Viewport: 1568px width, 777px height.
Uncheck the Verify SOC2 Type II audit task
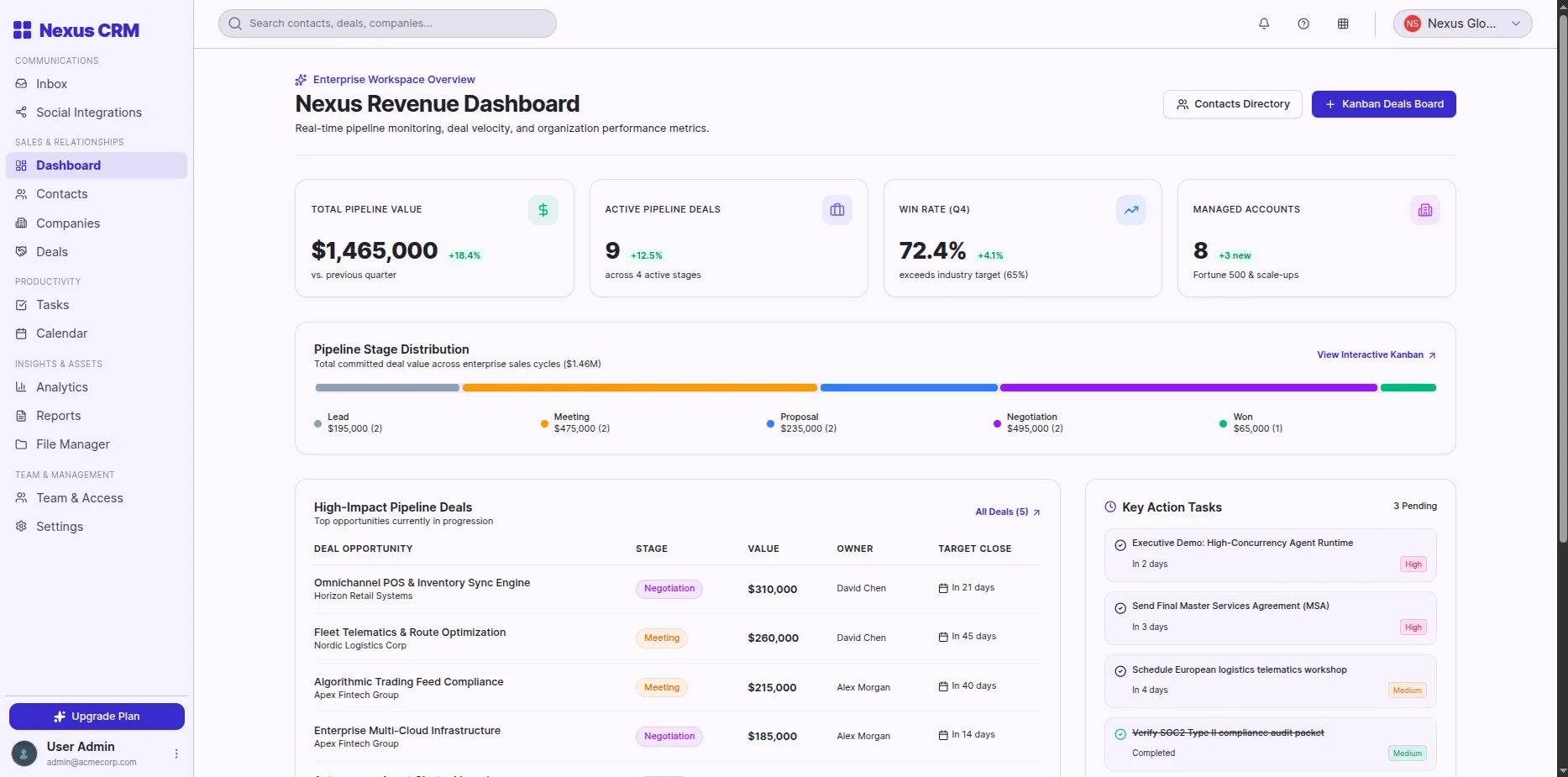coord(1120,734)
